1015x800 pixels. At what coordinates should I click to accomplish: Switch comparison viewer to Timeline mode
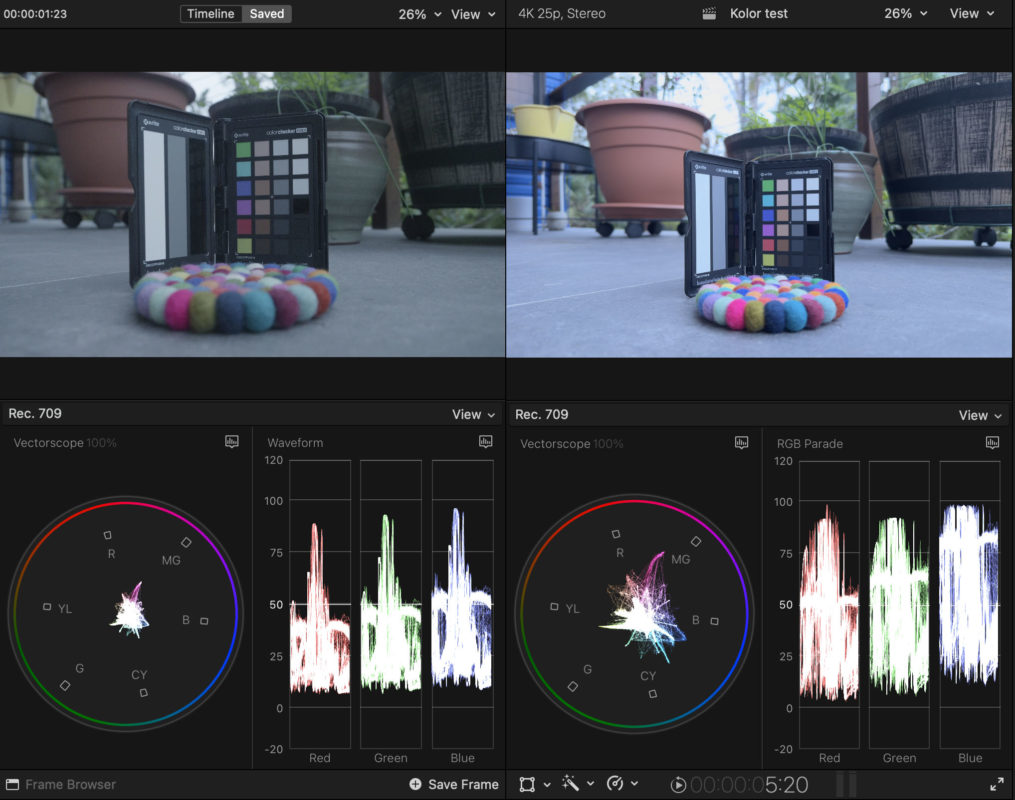[x=211, y=14]
